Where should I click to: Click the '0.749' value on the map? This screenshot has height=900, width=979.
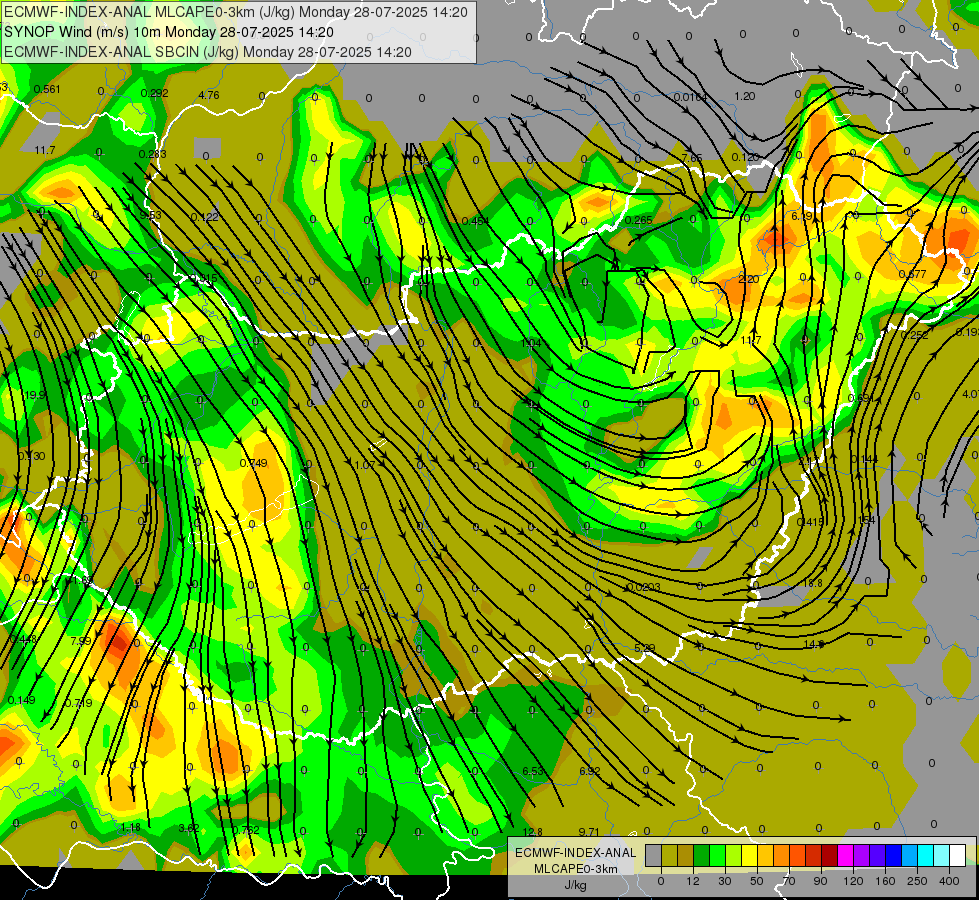(253, 463)
